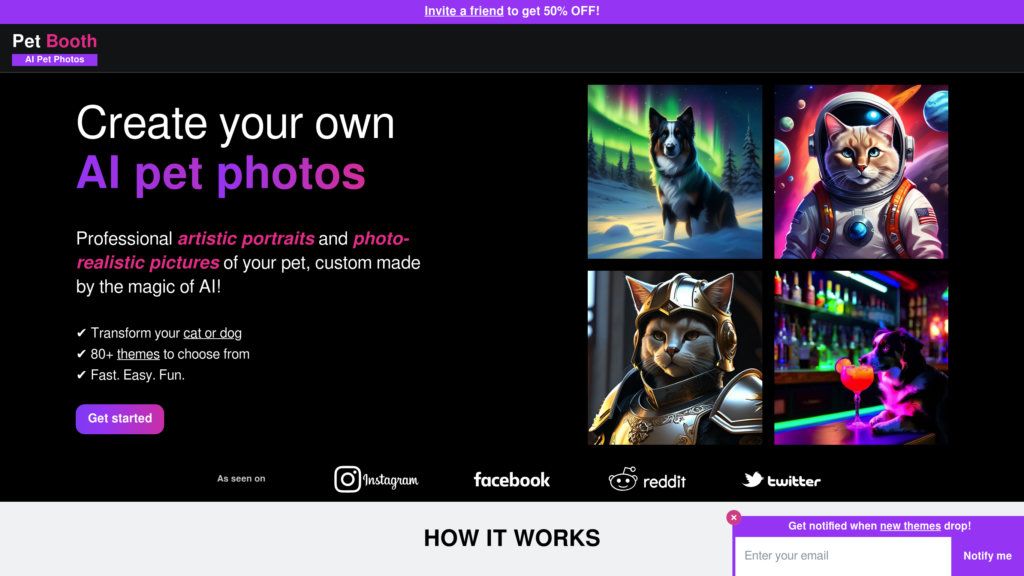Click the facebook logo
The width and height of the screenshot is (1024, 576).
tap(512, 480)
